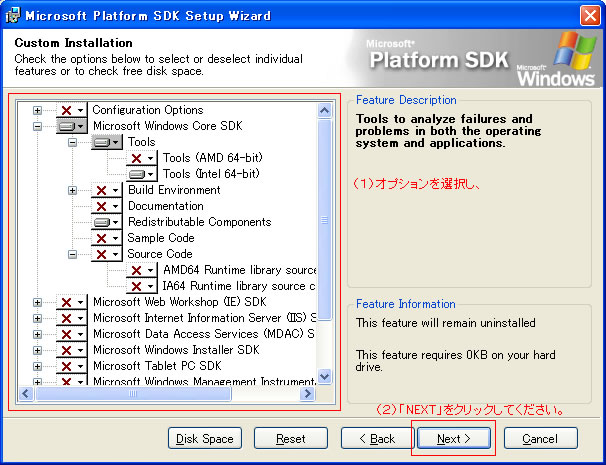Select Microsoft Windows Core SDK label
Screen dimensions: 606x465
click(x=168, y=126)
